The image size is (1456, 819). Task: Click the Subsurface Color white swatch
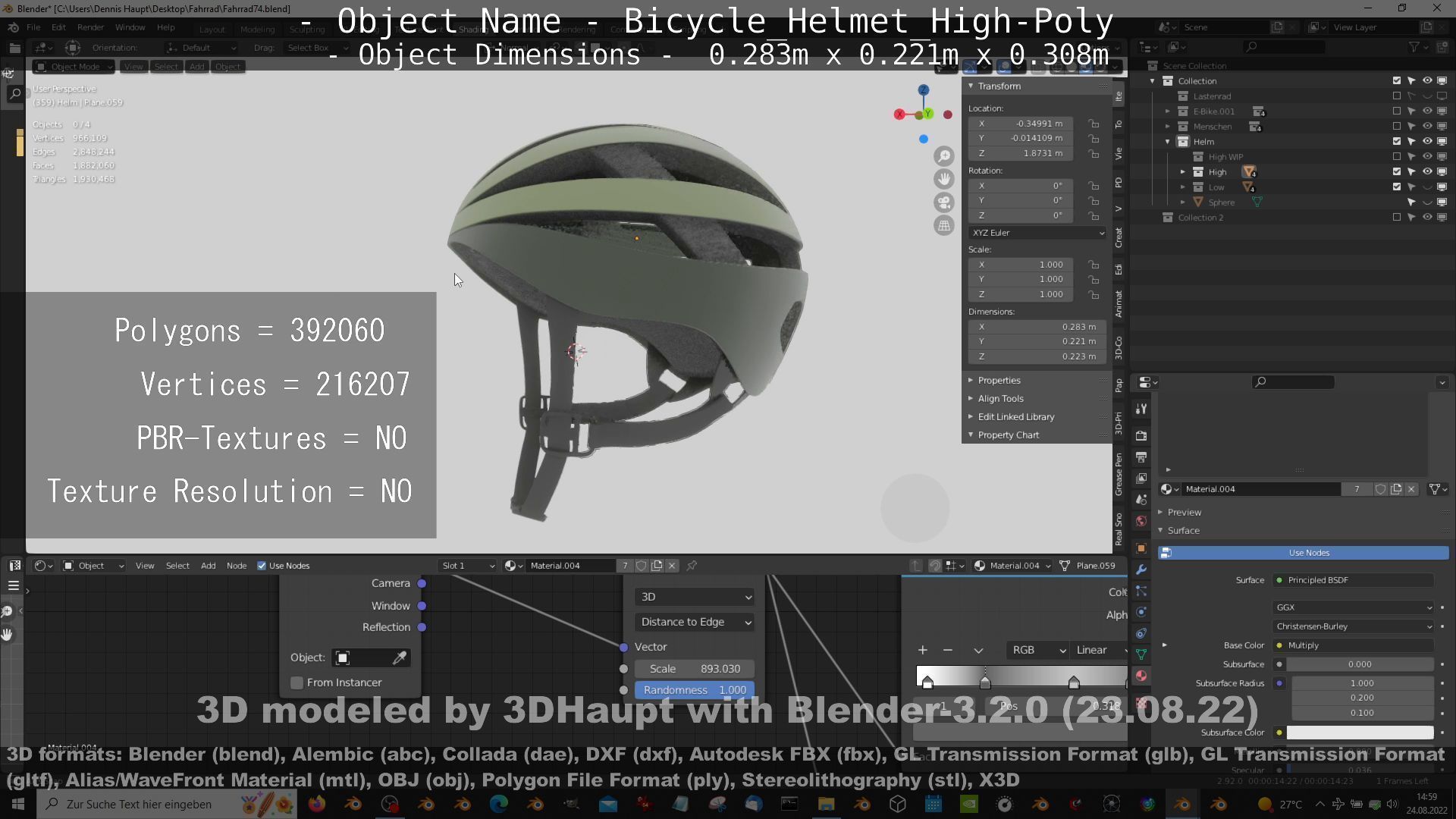pyautogui.click(x=1360, y=733)
